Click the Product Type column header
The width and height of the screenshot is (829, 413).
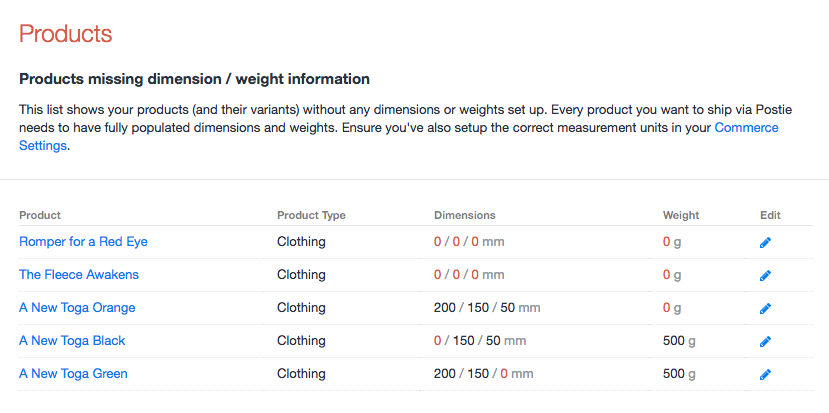(312, 215)
